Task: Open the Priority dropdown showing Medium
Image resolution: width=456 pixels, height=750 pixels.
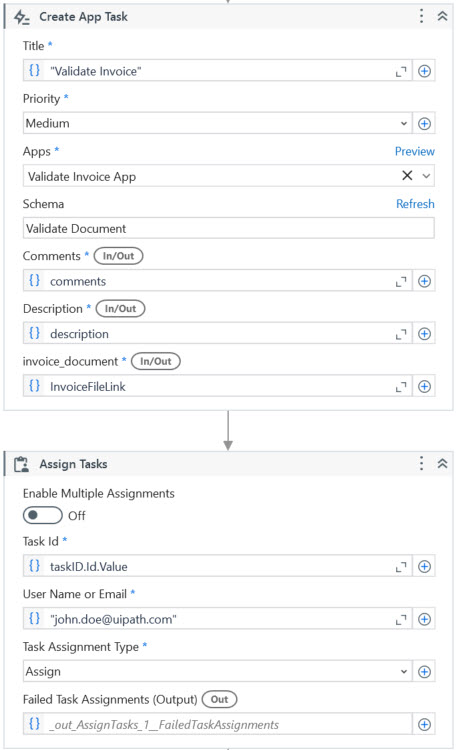Action: pos(217,123)
